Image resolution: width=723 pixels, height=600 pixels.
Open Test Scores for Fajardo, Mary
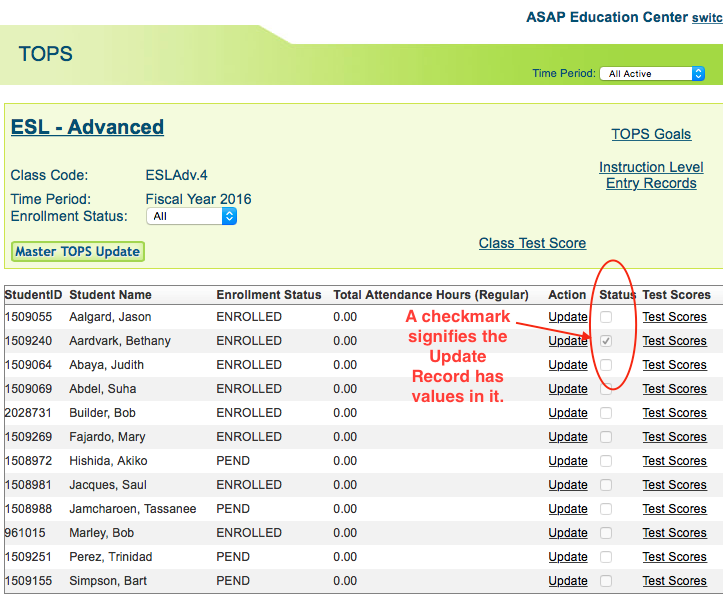(674, 437)
